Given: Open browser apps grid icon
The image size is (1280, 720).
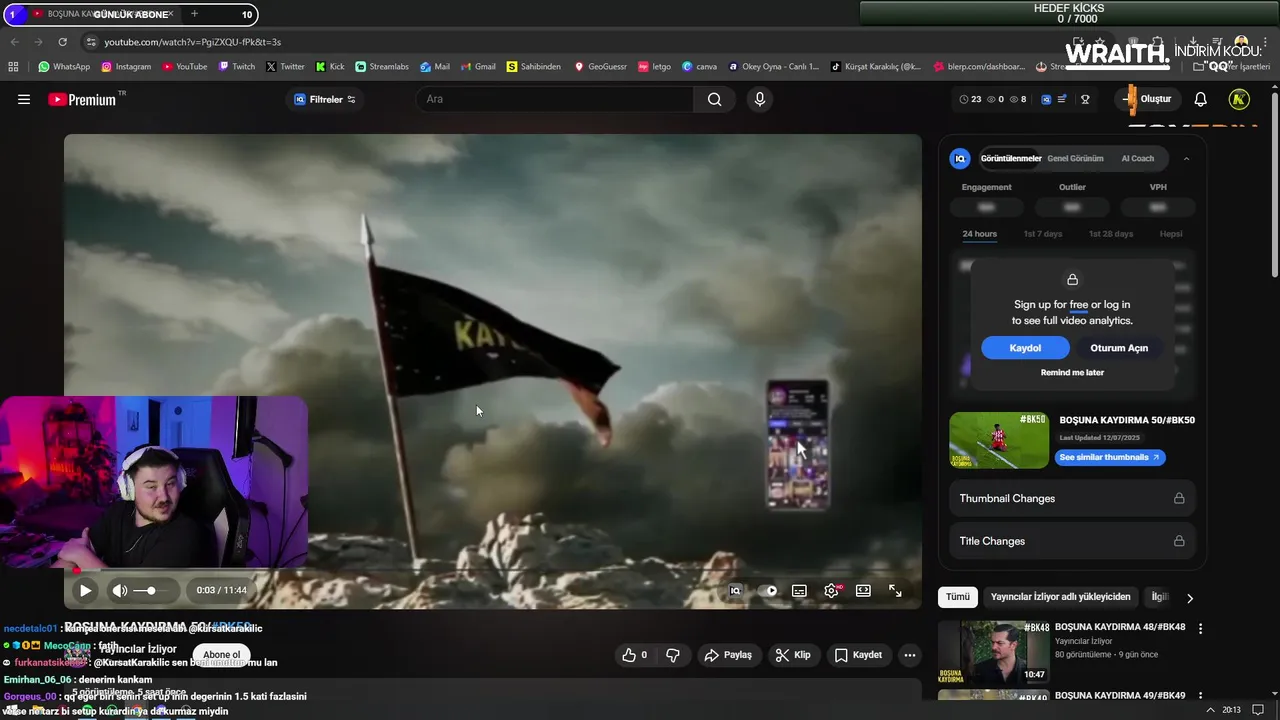Looking at the screenshot, I should pos(13,67).
